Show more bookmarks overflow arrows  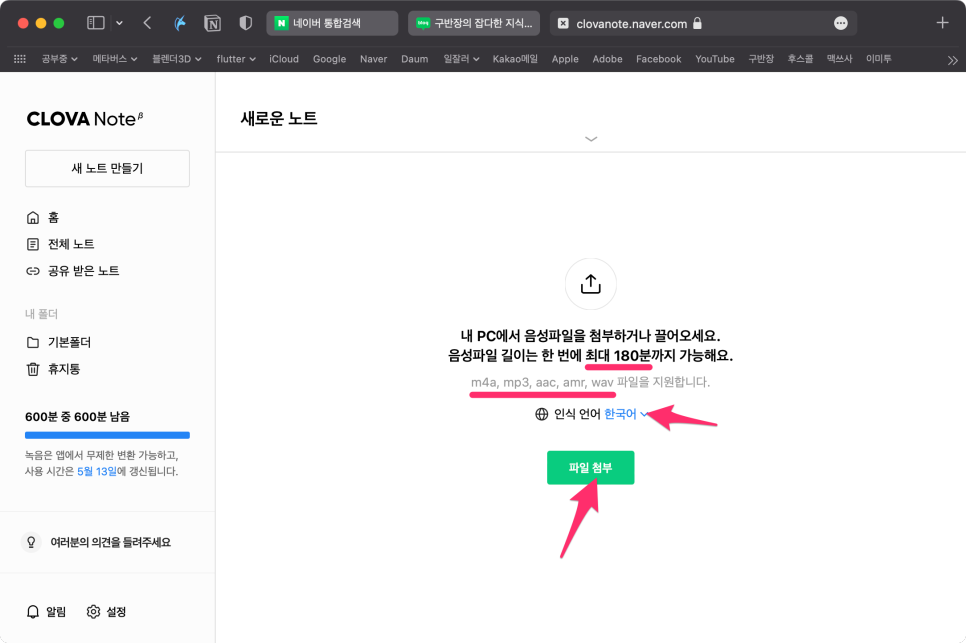[x=952, y=60]
